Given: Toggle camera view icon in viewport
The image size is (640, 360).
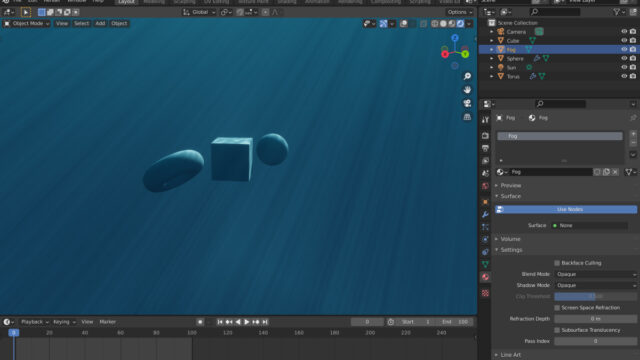Looking at the screenshot, I should pos(467,103).
